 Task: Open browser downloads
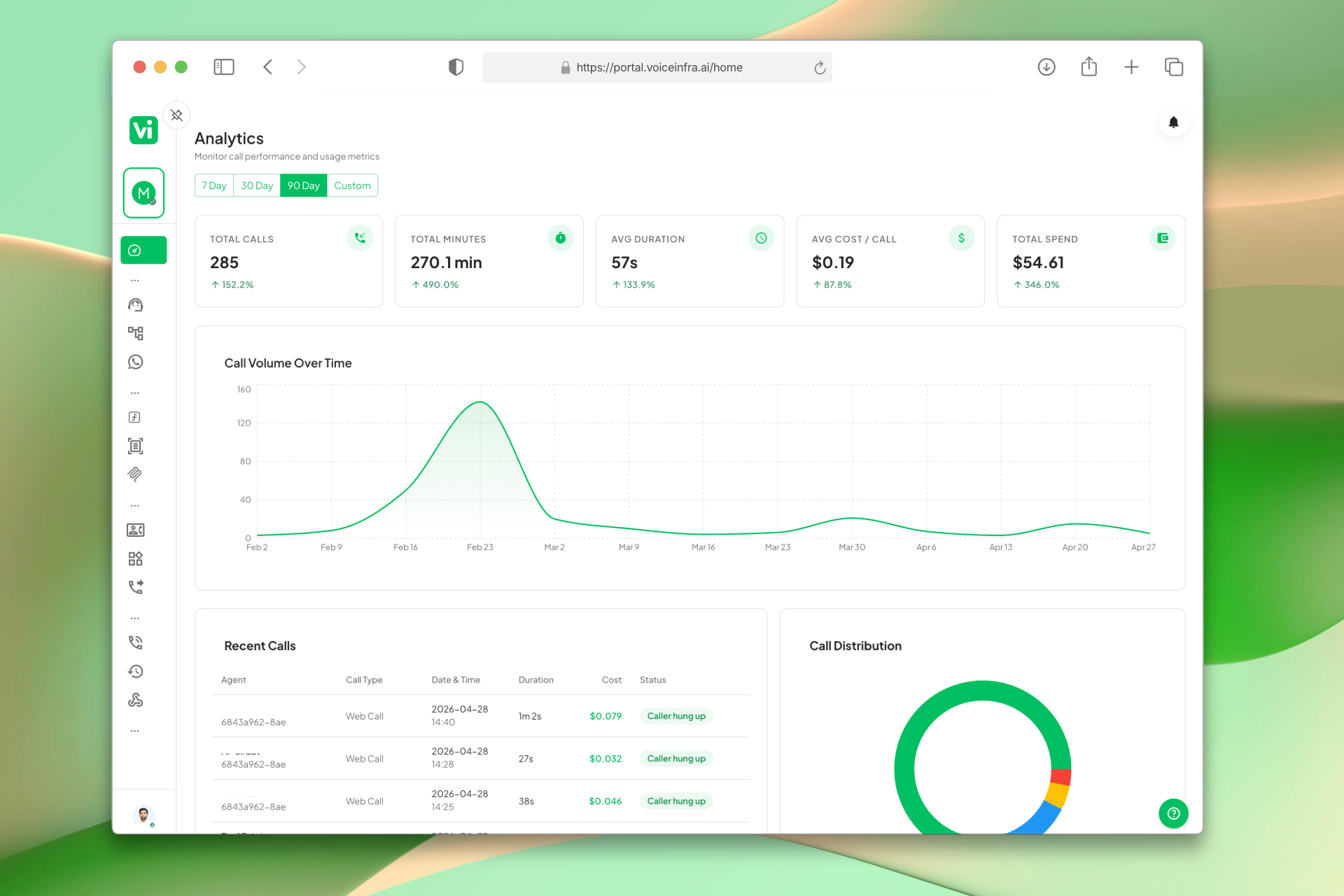(x=1046, y=67)
